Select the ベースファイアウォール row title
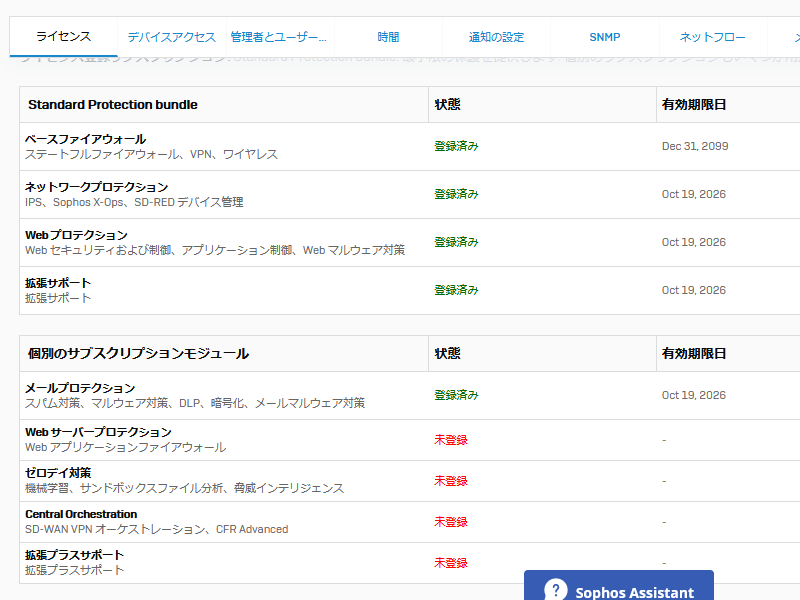 [85, 139]
